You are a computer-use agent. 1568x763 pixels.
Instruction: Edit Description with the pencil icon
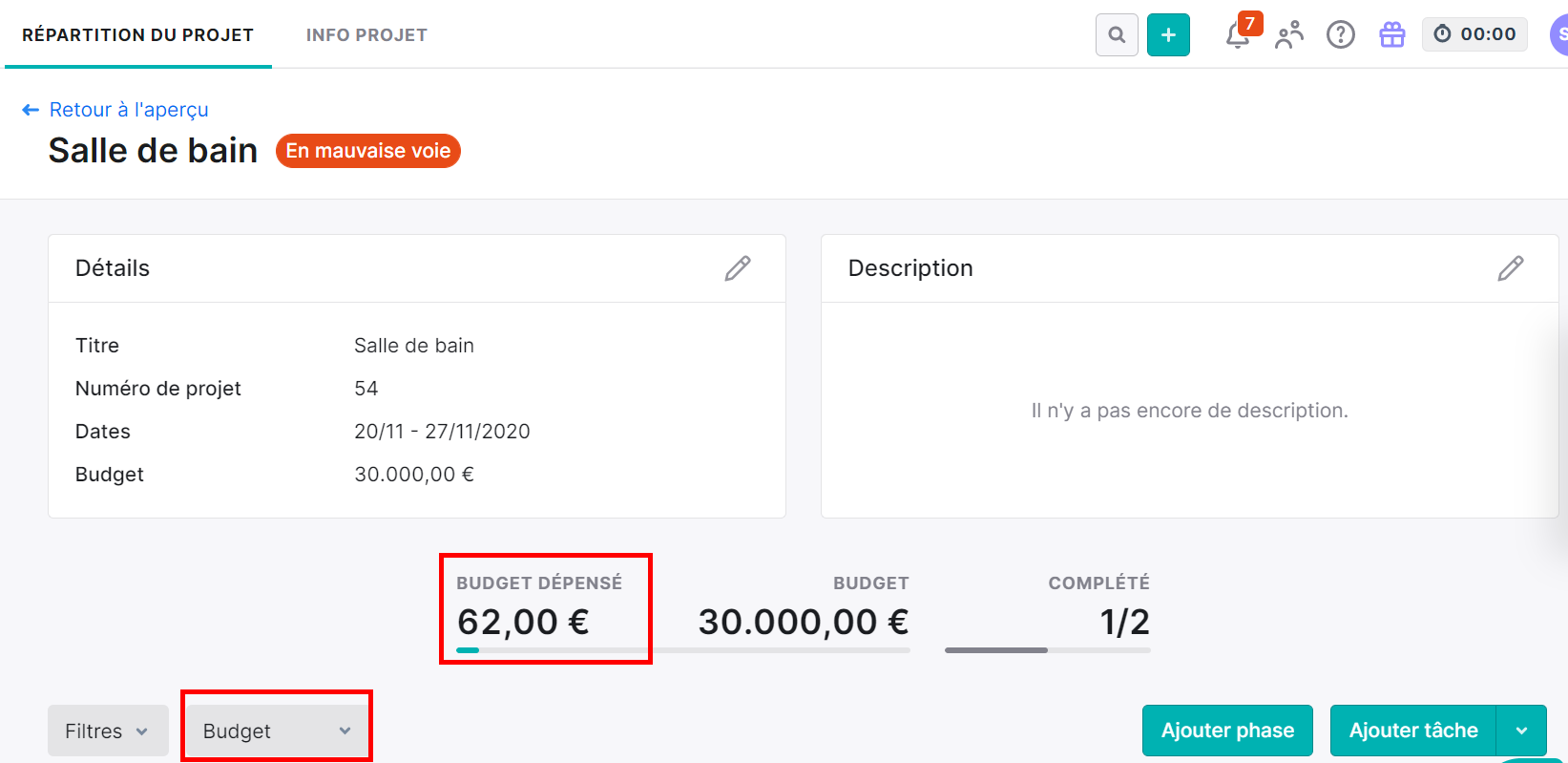click(1511, 268)
